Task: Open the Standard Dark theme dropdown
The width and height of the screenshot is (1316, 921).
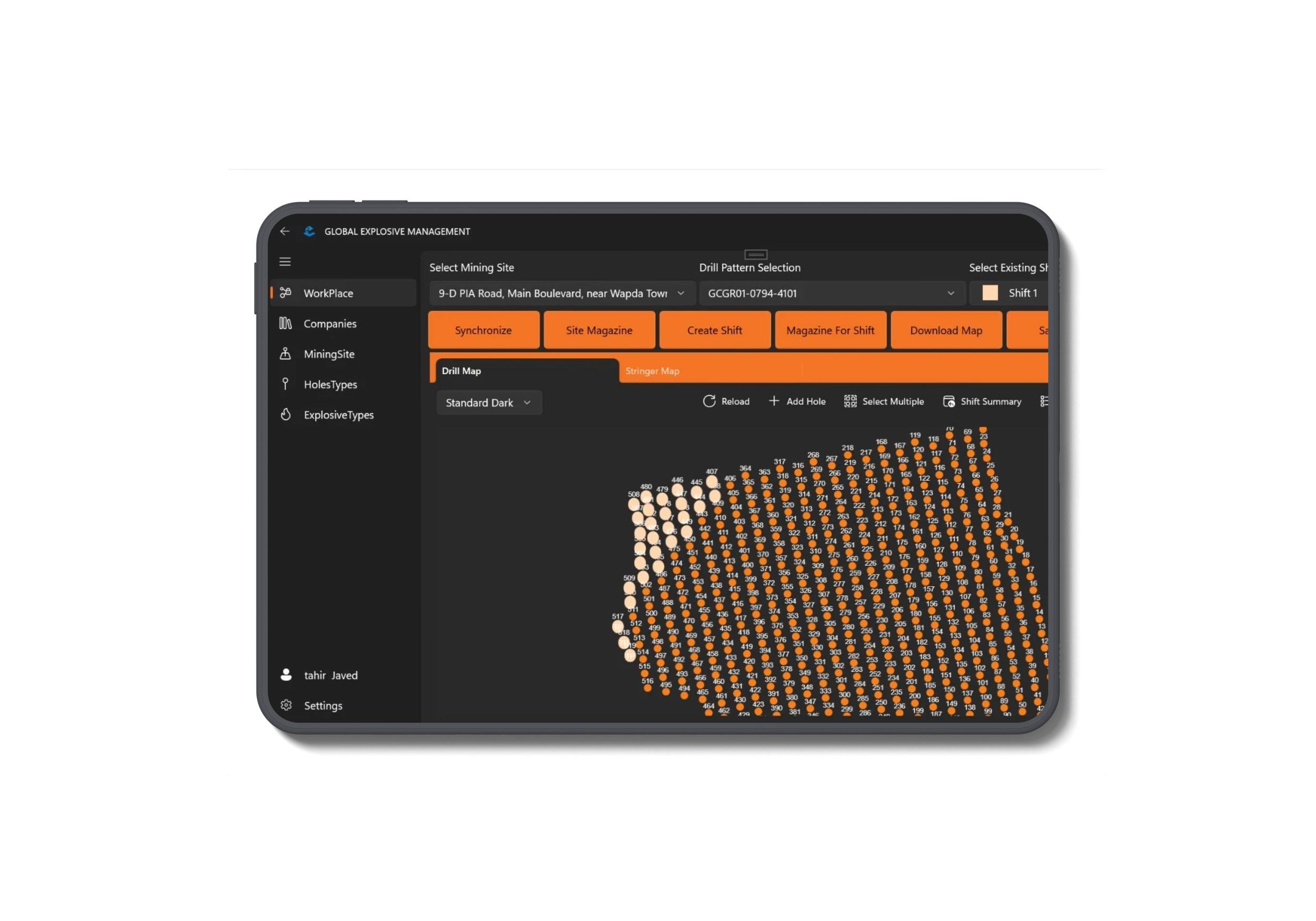Action: coord(488,403)
